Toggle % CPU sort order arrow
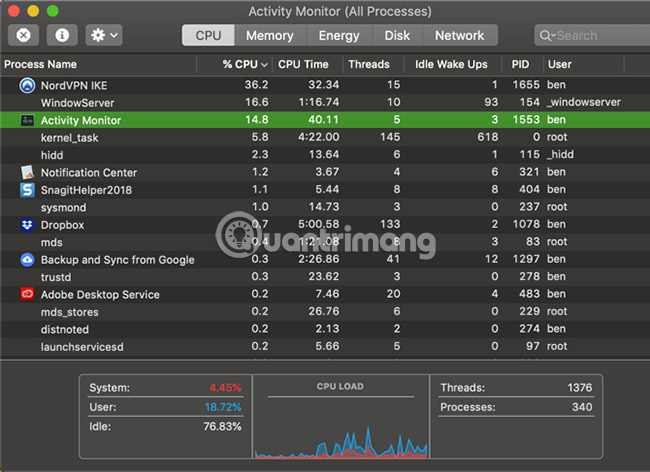Image resolution: width=650 pixels, height=472 pixels. (x=264, y=65)
